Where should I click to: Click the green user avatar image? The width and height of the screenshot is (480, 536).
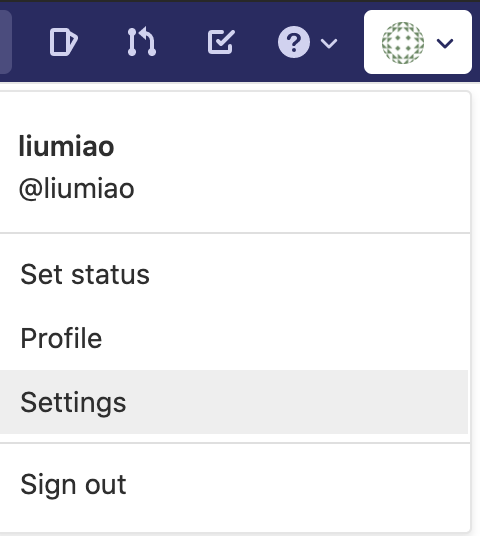(403, 43)
